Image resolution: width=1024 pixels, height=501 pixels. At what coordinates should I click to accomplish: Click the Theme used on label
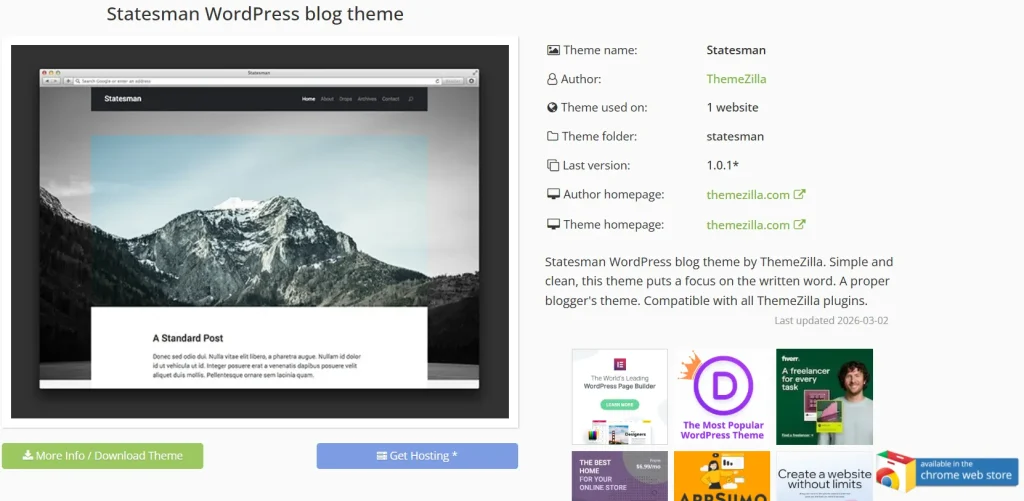pos(604,108)
